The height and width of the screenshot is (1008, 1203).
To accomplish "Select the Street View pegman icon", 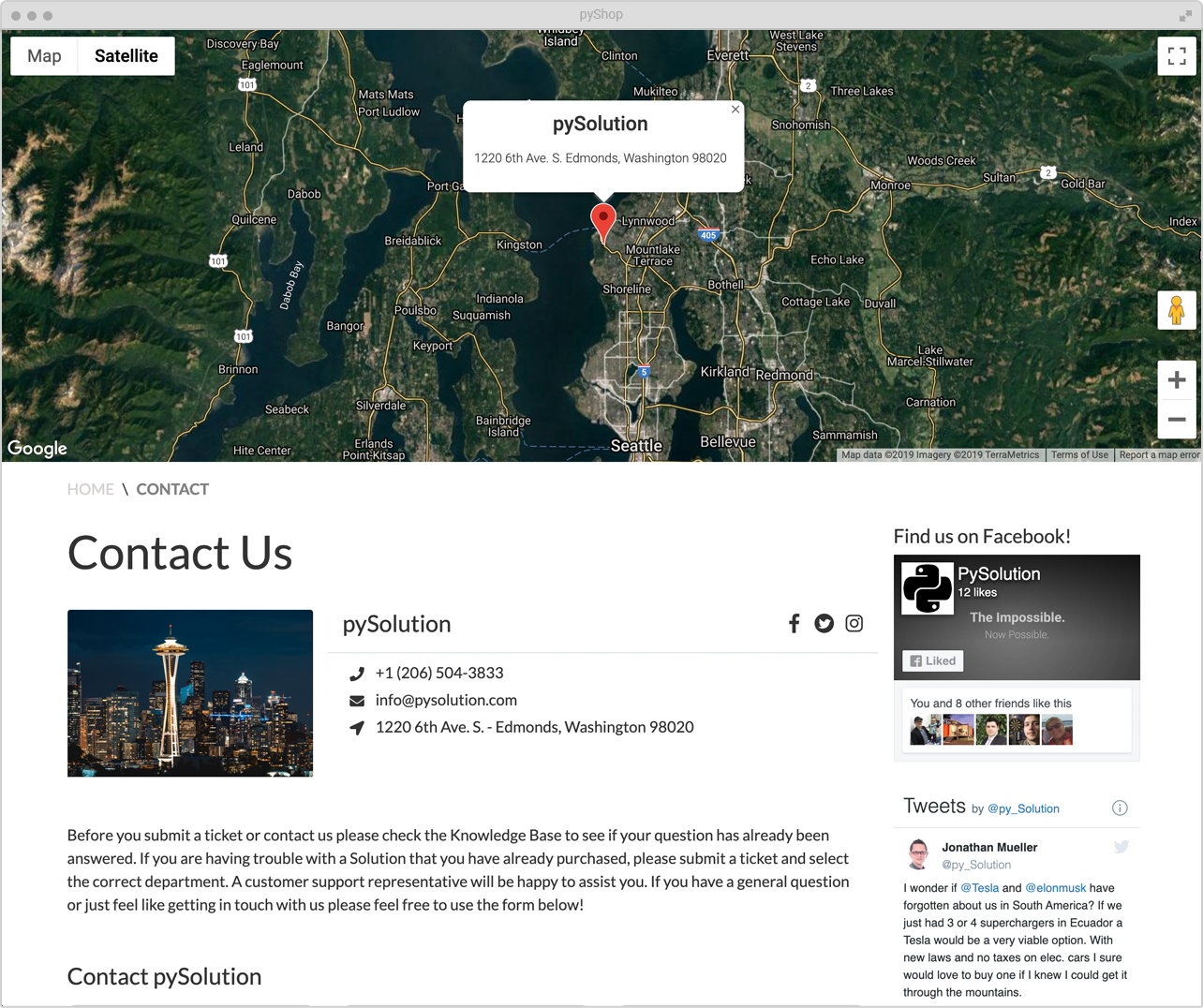I will (x=1177, y=310).
